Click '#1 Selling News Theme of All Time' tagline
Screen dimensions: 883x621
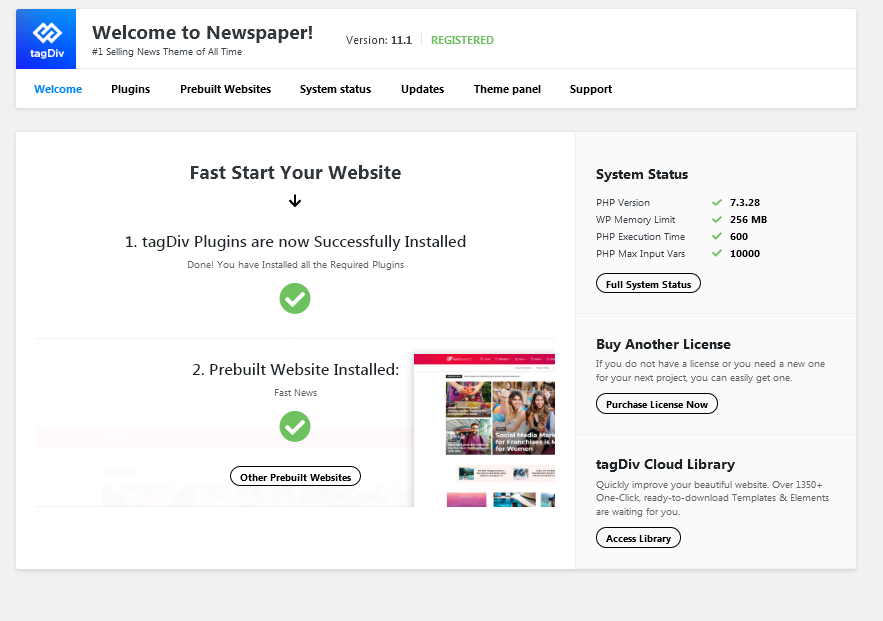(167, 52)
